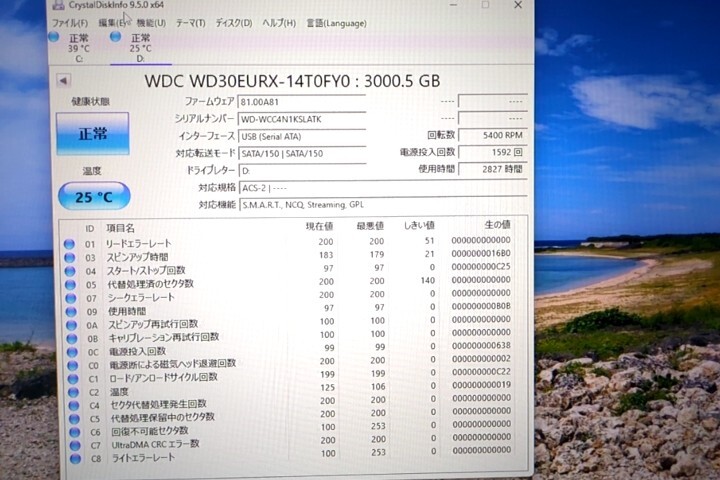720x480 pixels.
Task: Click the serial number field WD-WCC4N1KSLATK
Action: (301, 119)
